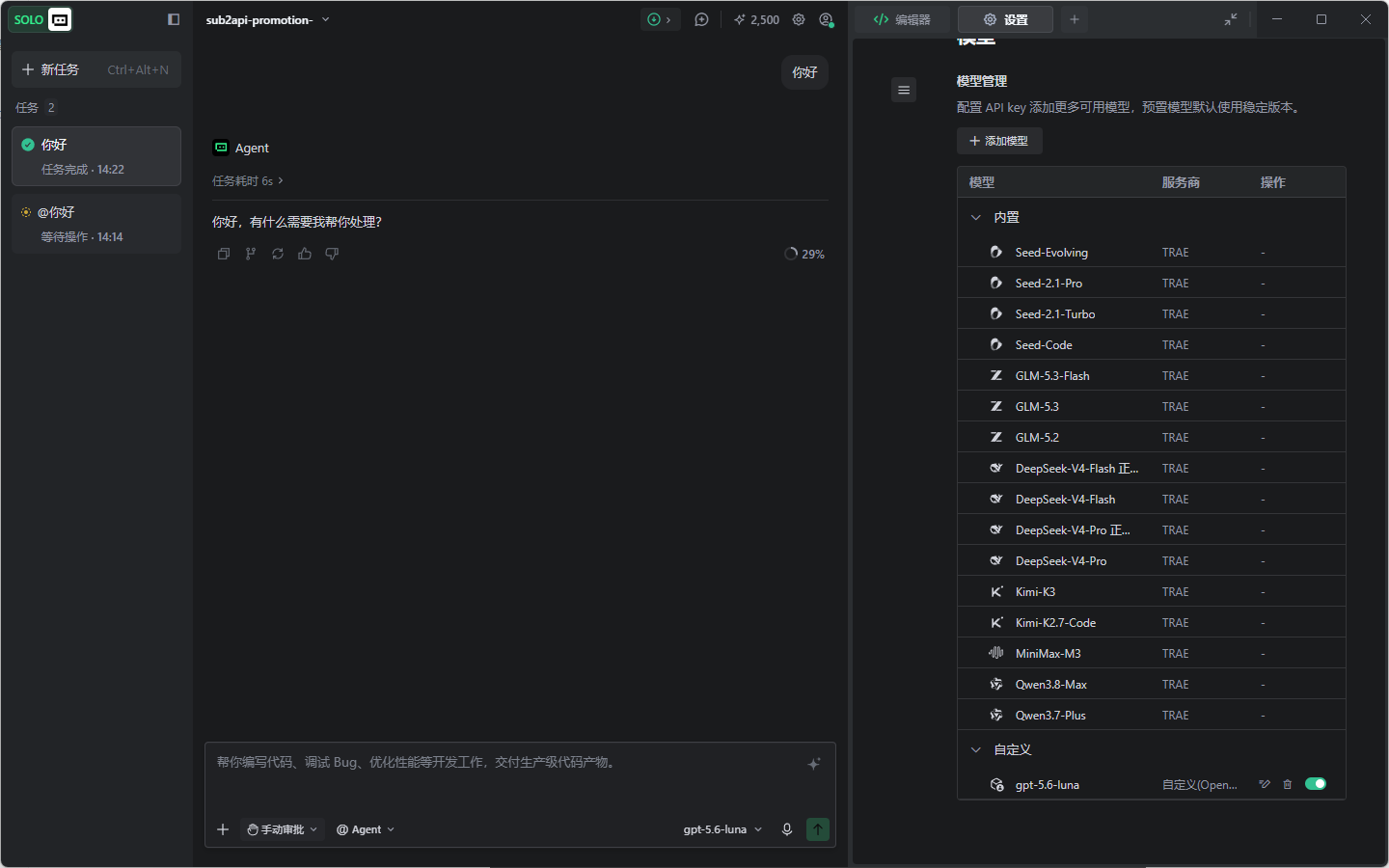The height and width of the screenshot is (868, 1389).
Task: Add an attachment with the plus icon
Action: click(x=223, y=829)
